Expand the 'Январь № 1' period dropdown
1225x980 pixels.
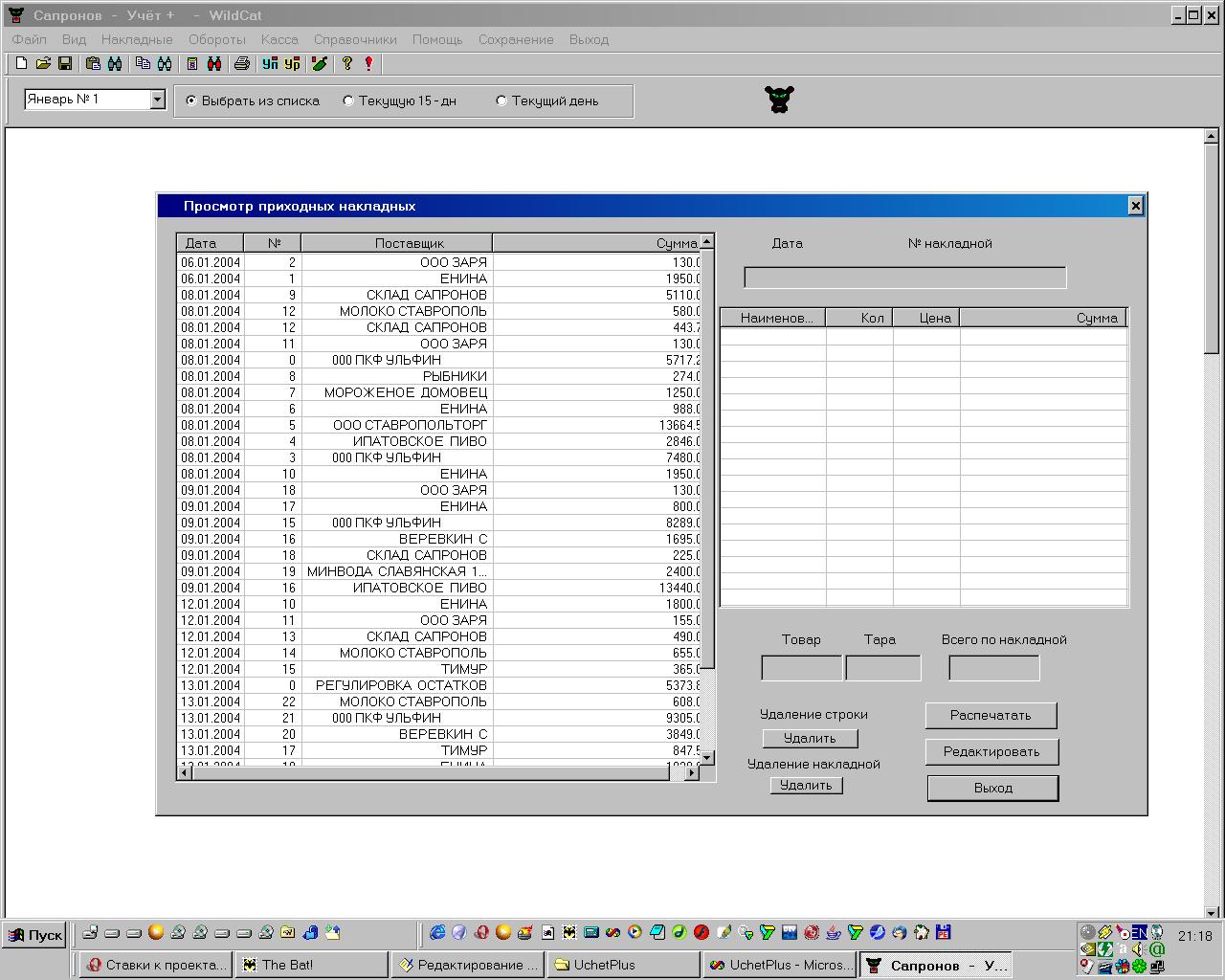pos(158,100)
